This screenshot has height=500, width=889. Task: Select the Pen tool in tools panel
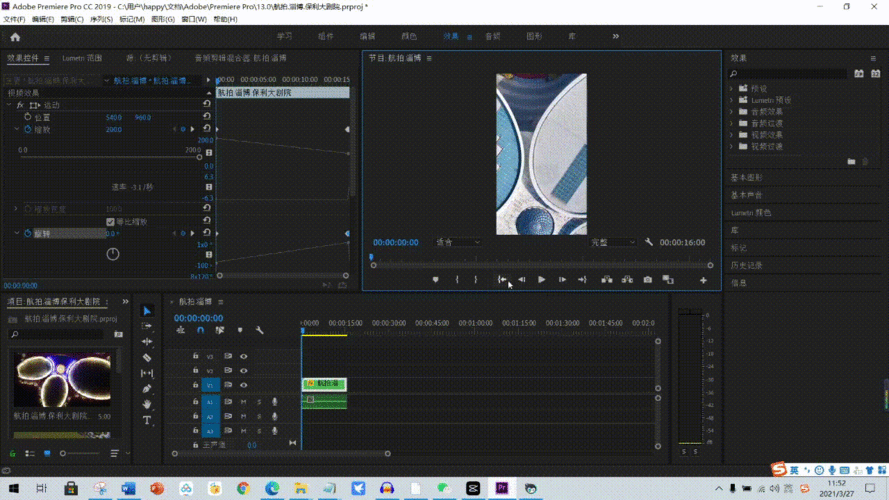click(x=147, y=389)
